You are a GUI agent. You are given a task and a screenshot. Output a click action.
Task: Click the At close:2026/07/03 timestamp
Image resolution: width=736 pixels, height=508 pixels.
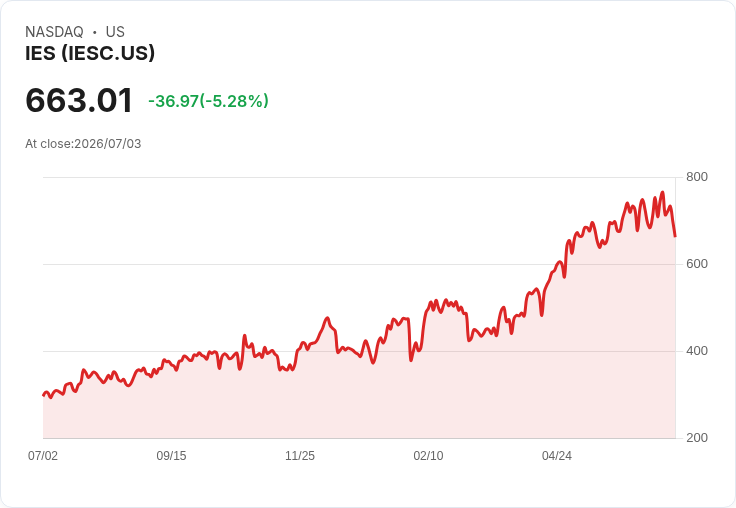pyautogui.click(x=83, y=144)
